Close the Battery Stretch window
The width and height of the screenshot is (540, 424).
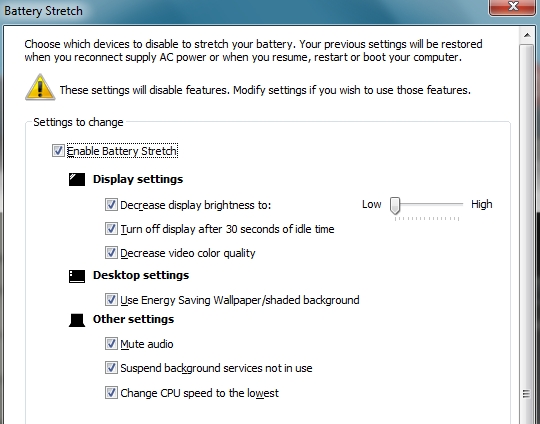point(512,7)
